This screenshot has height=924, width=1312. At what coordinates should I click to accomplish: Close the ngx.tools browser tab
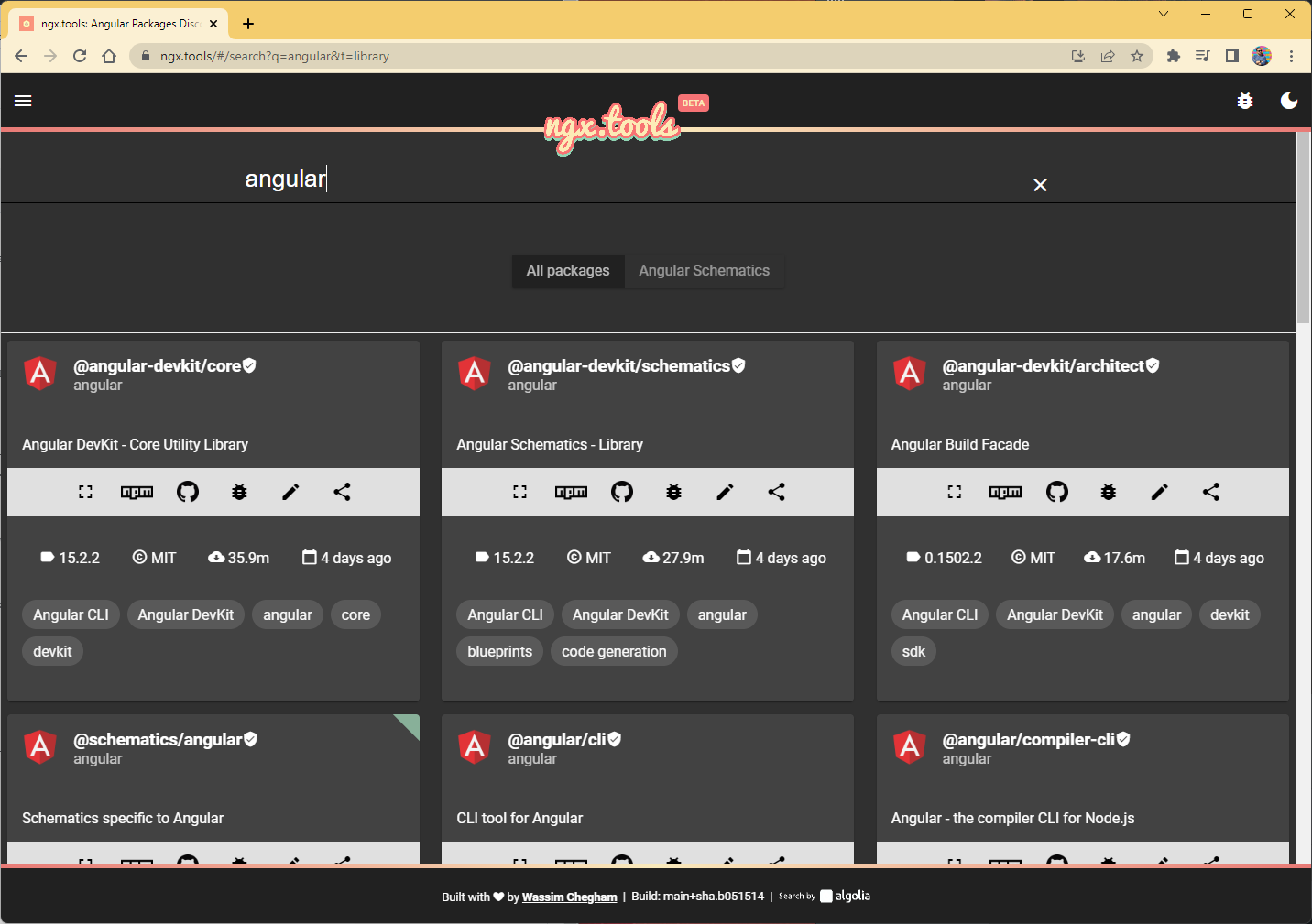[x=213, y=24]
